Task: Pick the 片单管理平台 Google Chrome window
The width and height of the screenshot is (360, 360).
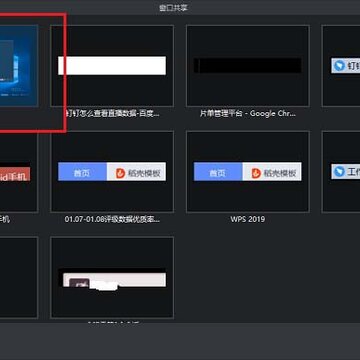Action: coord(248,66)
